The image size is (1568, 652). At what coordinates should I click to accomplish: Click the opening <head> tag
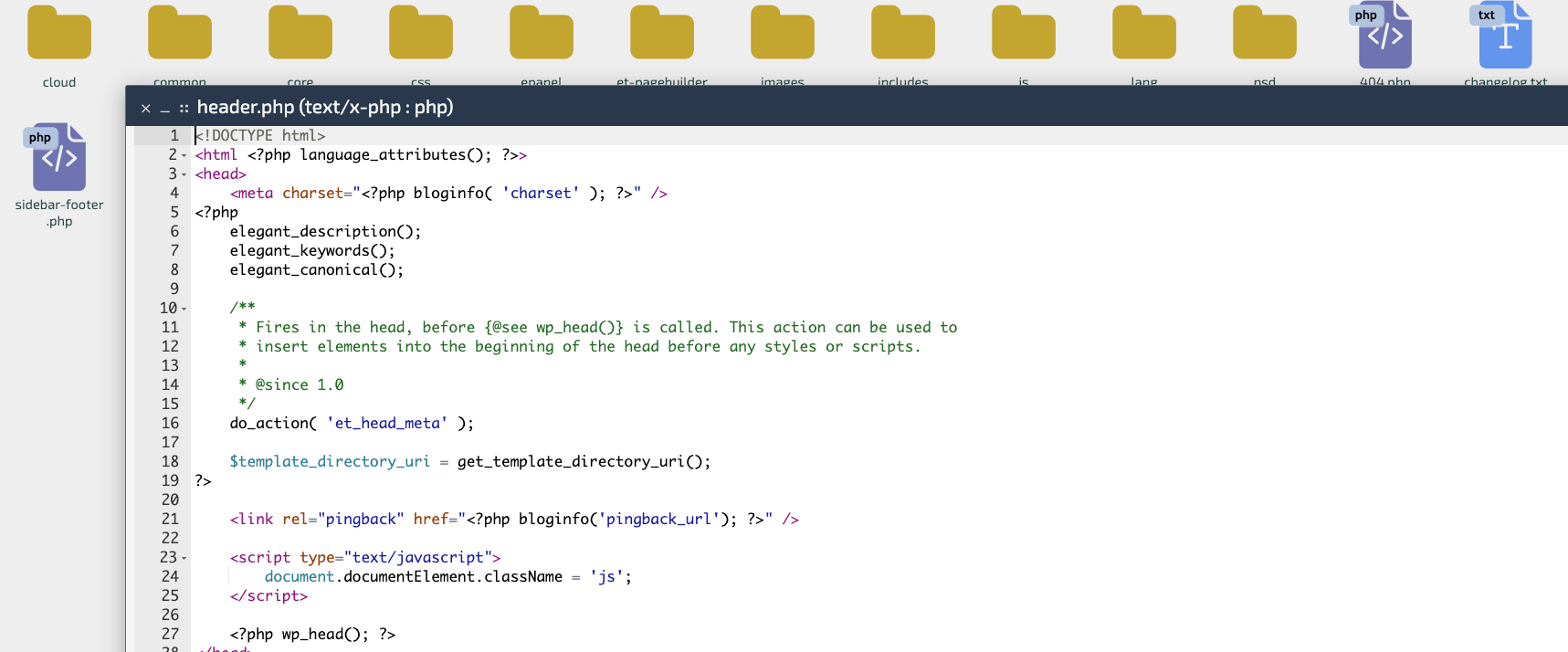pos(220,174)
